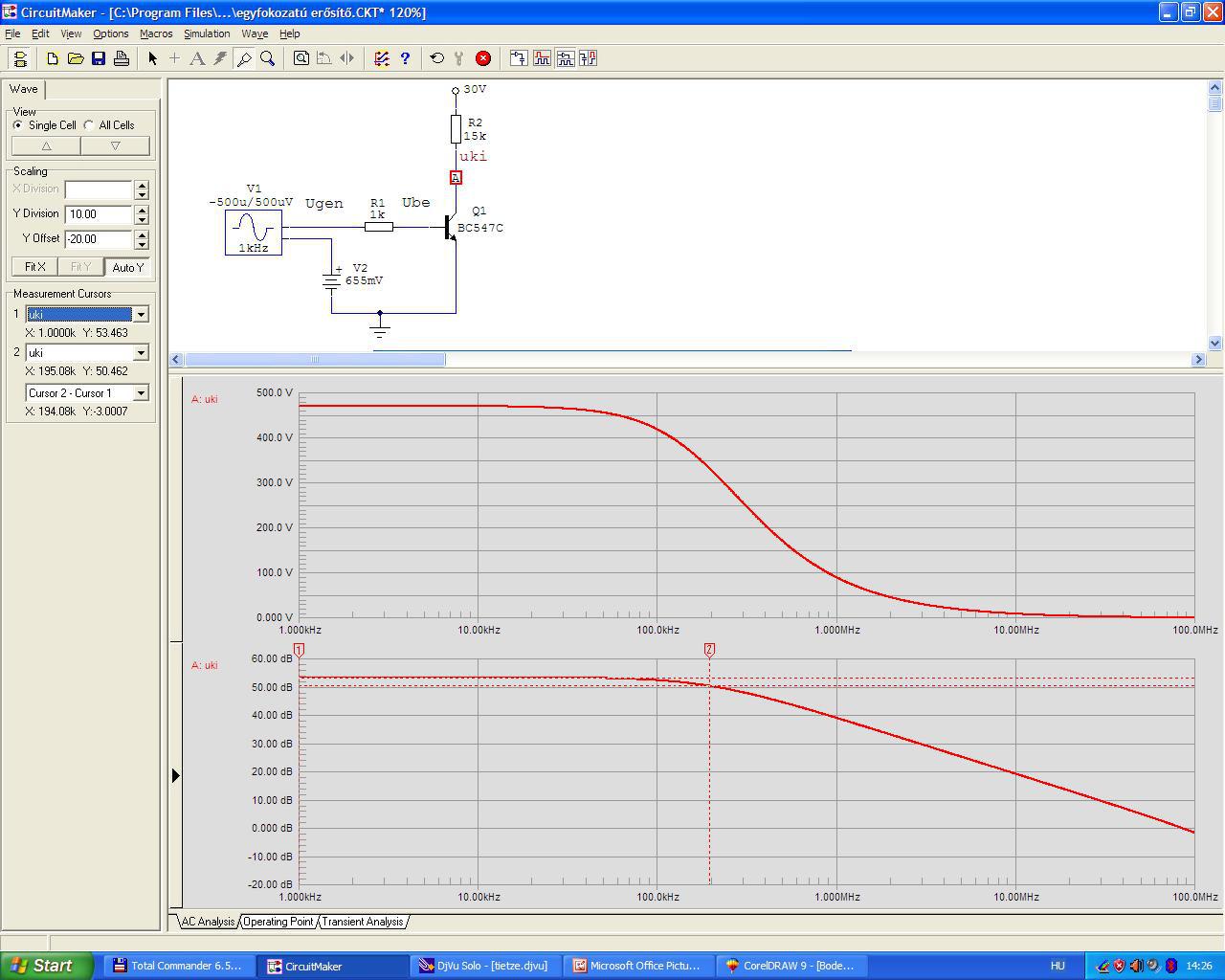
Task: Click the blue question mark help icon
Action: pyautogui.click(x=405, y=58)
